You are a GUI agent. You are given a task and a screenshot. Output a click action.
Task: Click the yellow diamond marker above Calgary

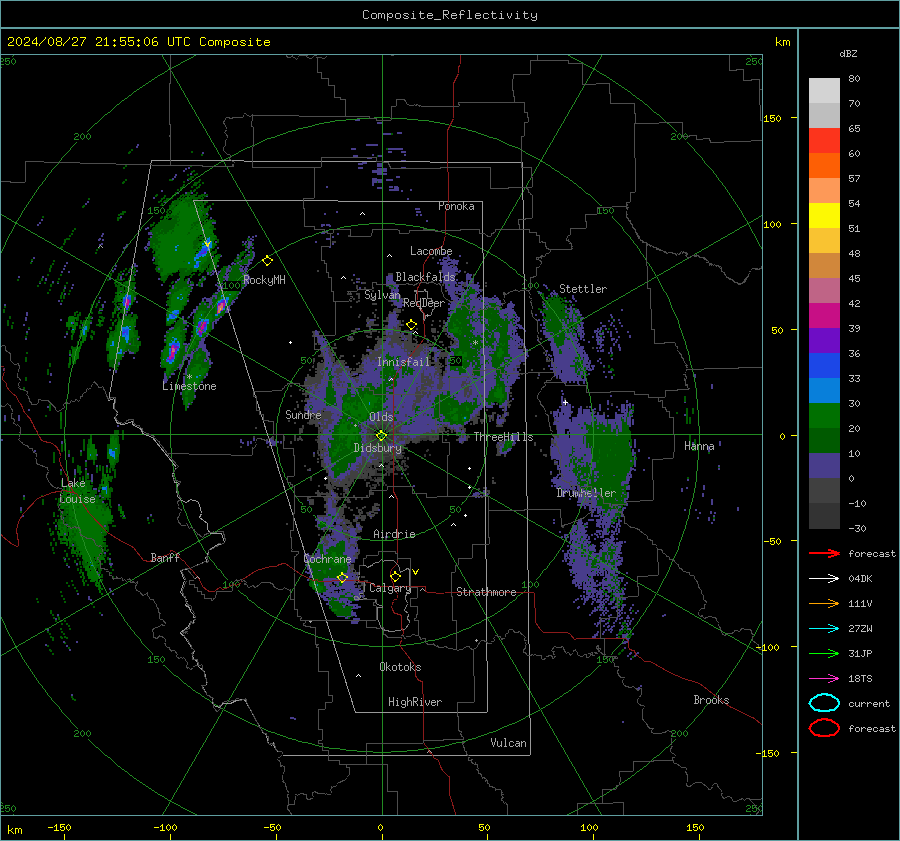click(x=395, y=576)
